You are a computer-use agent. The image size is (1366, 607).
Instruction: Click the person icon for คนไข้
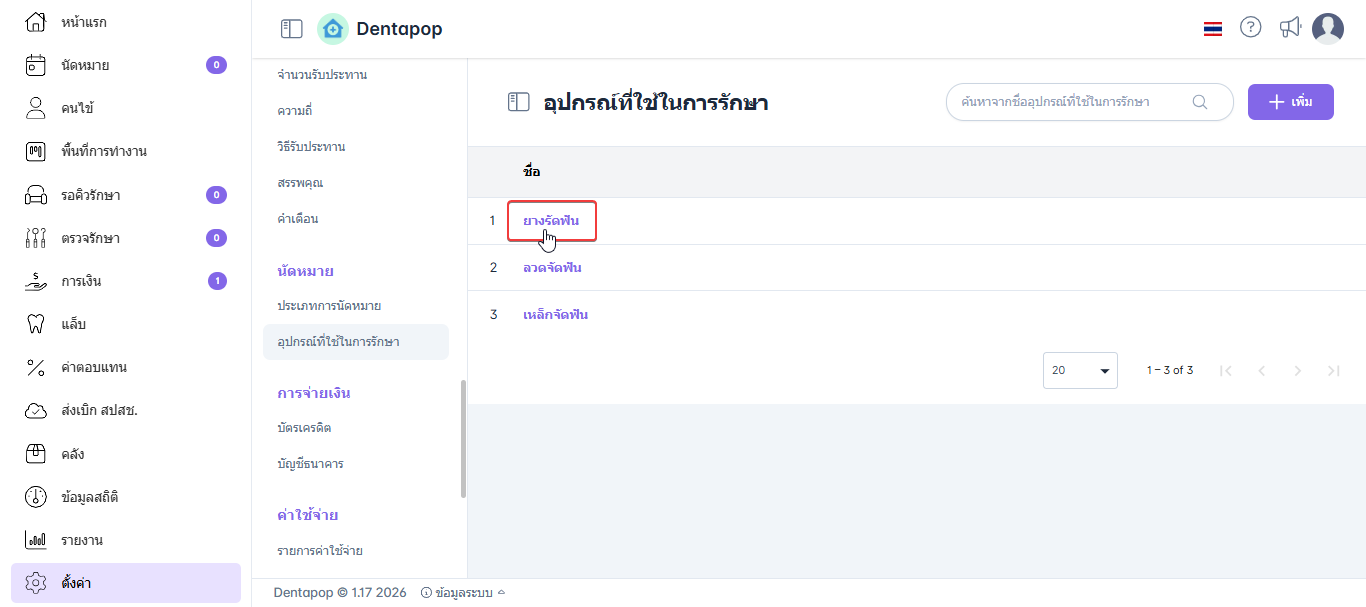(x=35, y=108)
